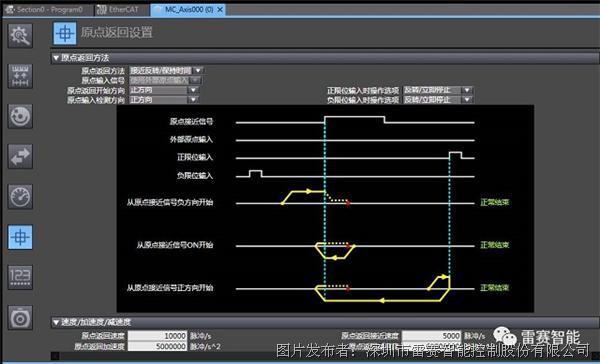600x364 pixels.
Task: Open the Servo Drive Settings icon
Action: pyautogui.click(x=20, y=318)
